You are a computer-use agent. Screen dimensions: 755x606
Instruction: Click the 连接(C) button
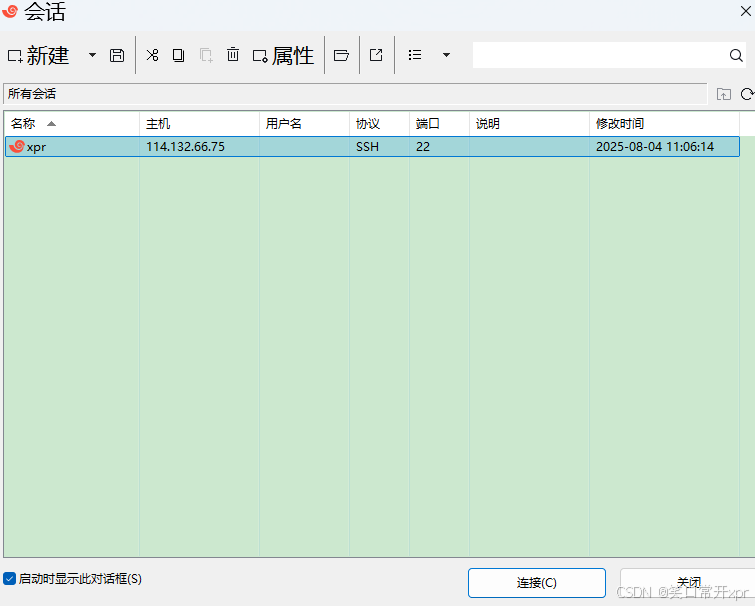pyautogui.click(x=536, y=583)
